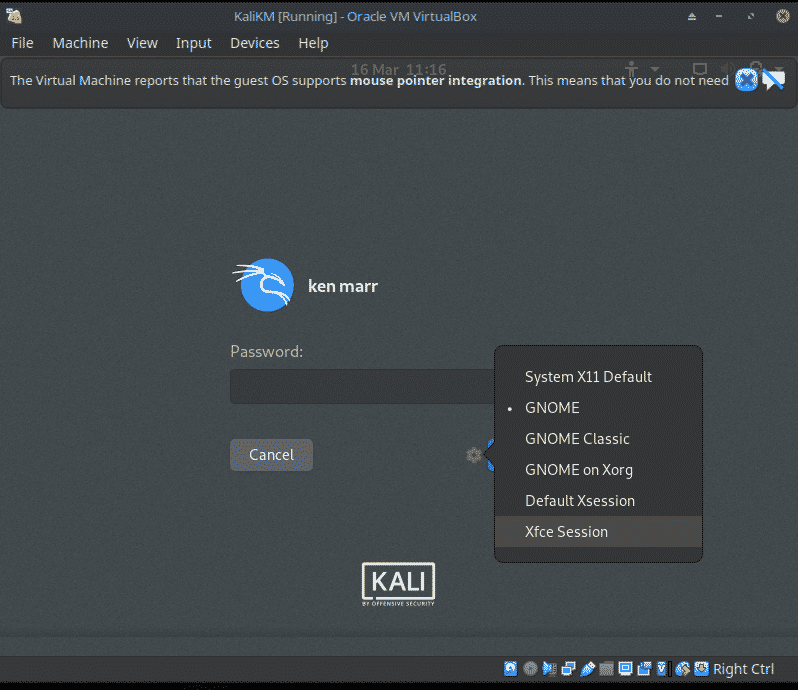Click the mouse integration status icon
This screenshot has width=798, height=690.
683,669
